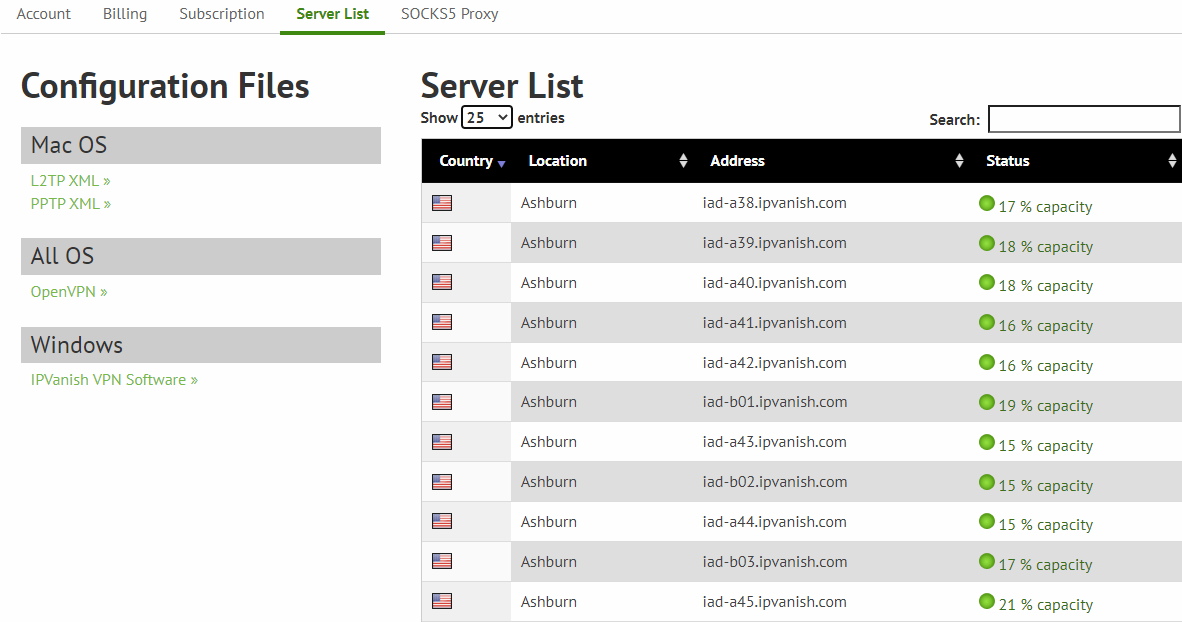Select address iad-a43.ipvanish.com

point(774,442)
